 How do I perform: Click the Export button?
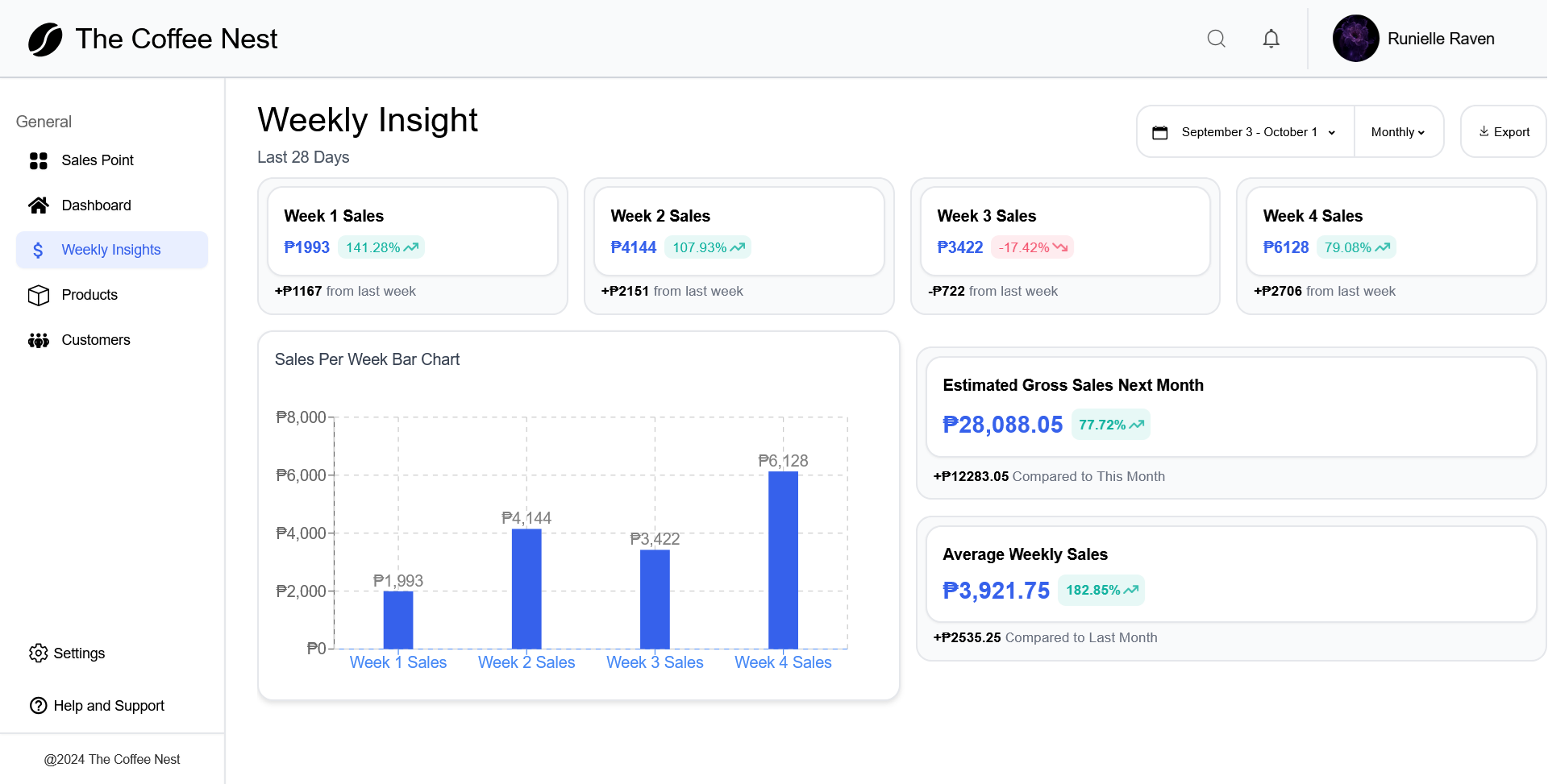pyautogui.click(x=1503, y=131)
